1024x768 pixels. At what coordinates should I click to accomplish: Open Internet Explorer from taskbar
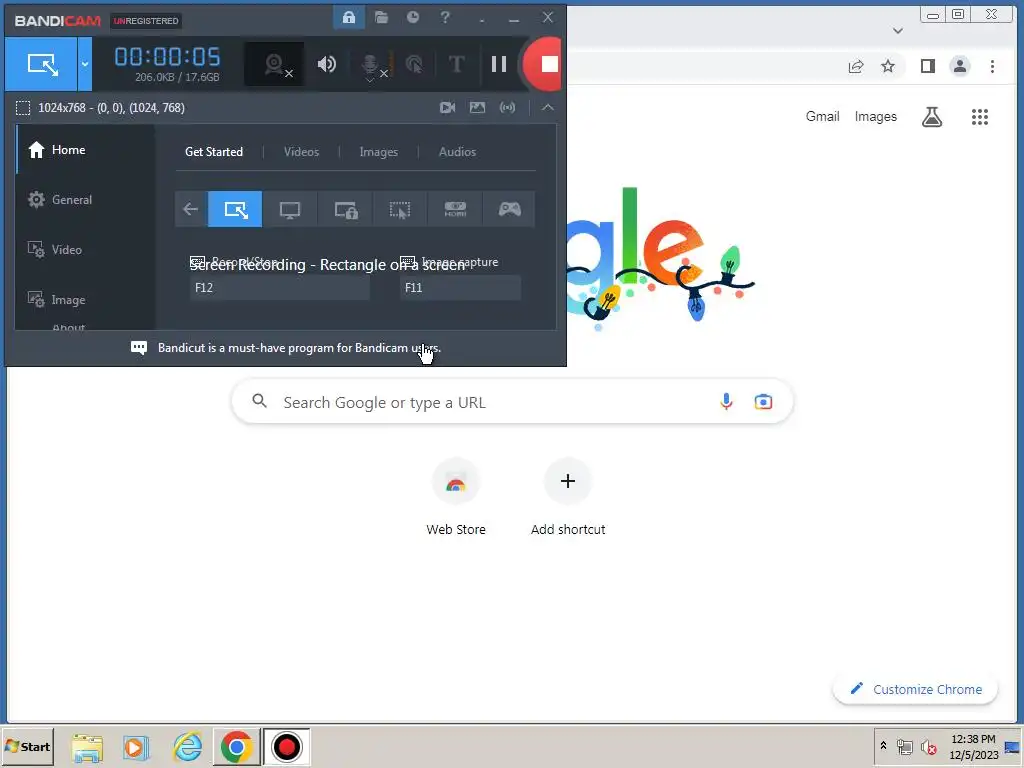187,747
